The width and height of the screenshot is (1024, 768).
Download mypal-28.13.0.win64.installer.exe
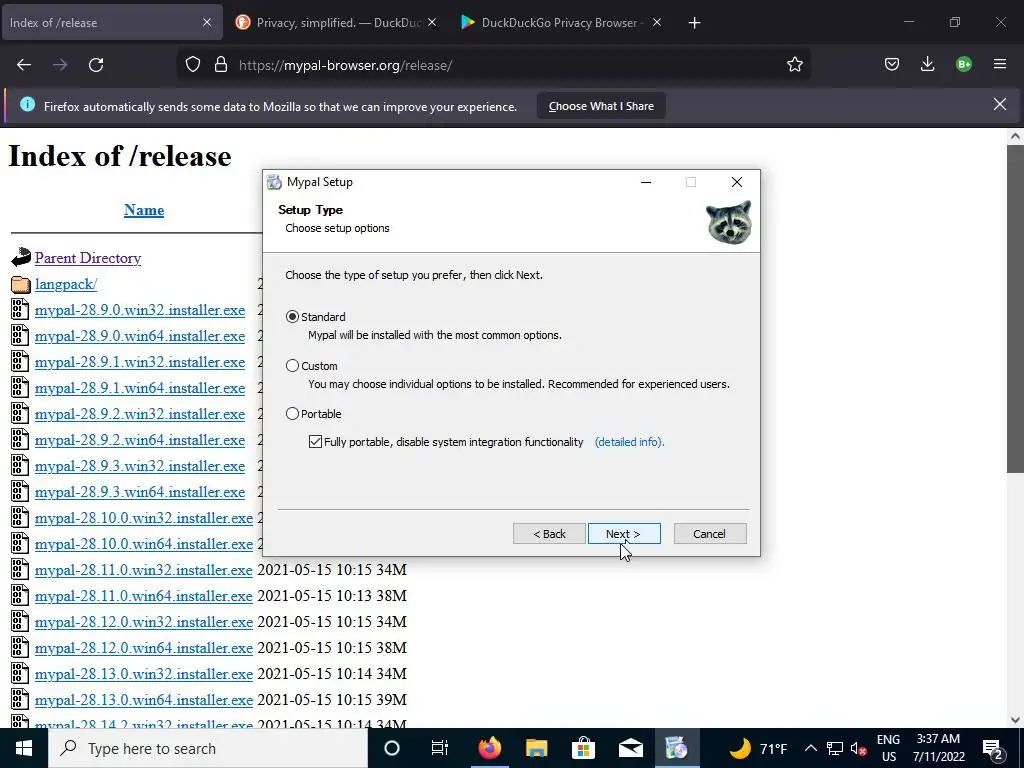click(144, 700)
